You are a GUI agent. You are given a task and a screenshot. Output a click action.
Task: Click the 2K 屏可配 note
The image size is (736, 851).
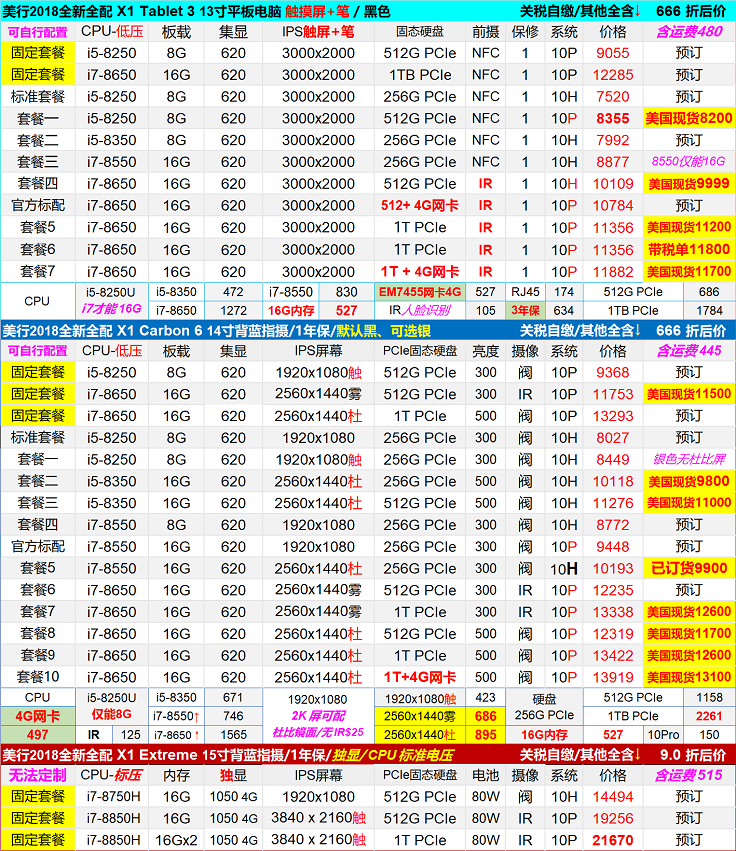click(x=318, y=716)
